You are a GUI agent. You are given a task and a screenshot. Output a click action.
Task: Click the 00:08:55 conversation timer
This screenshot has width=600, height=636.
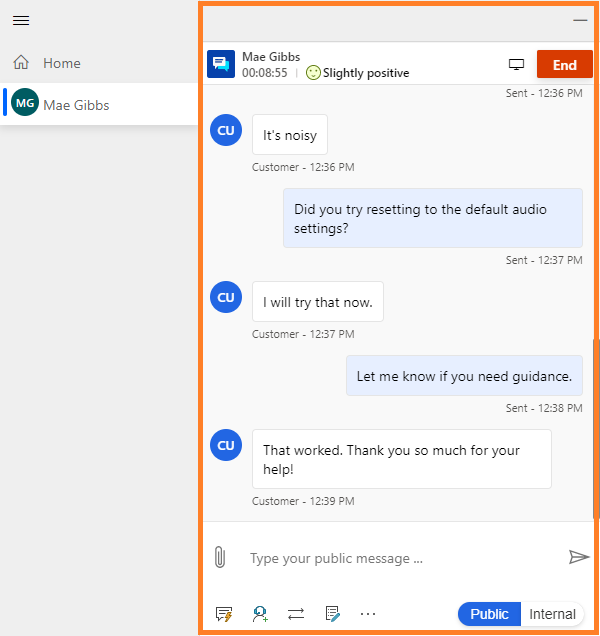pos(265,73)
